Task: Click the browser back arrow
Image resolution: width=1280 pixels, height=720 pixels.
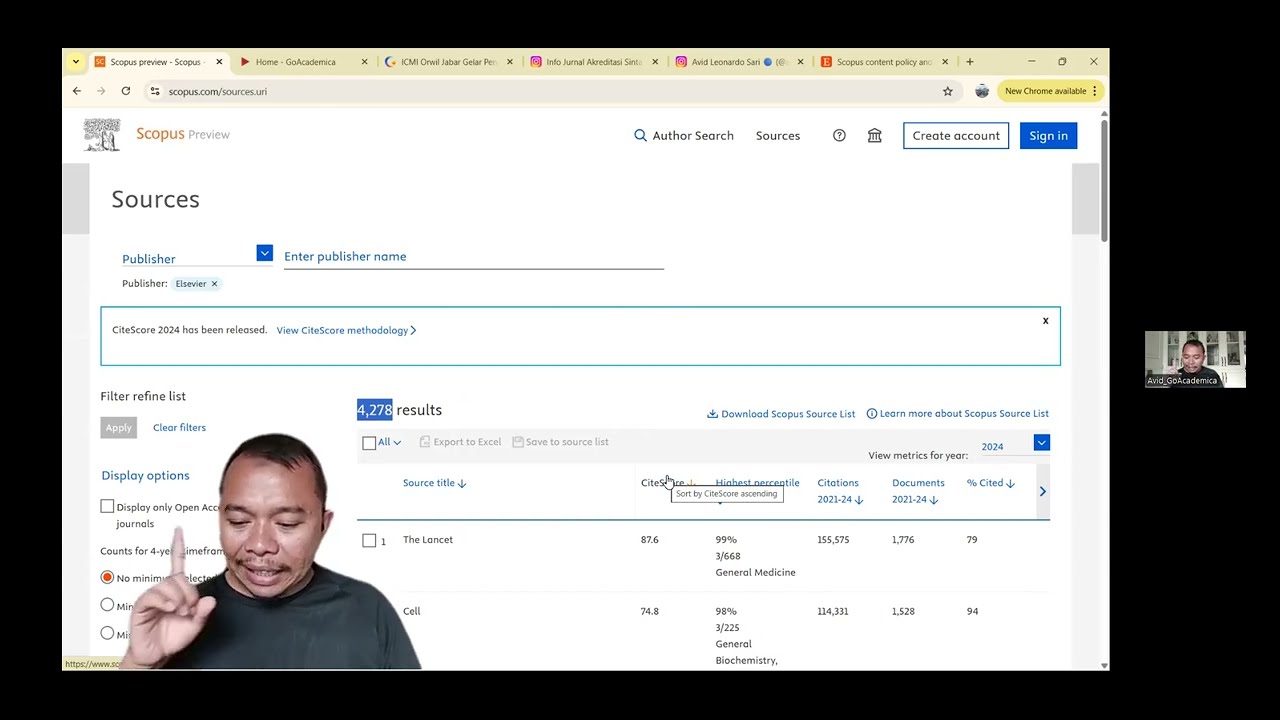Action: coord(77,91)
